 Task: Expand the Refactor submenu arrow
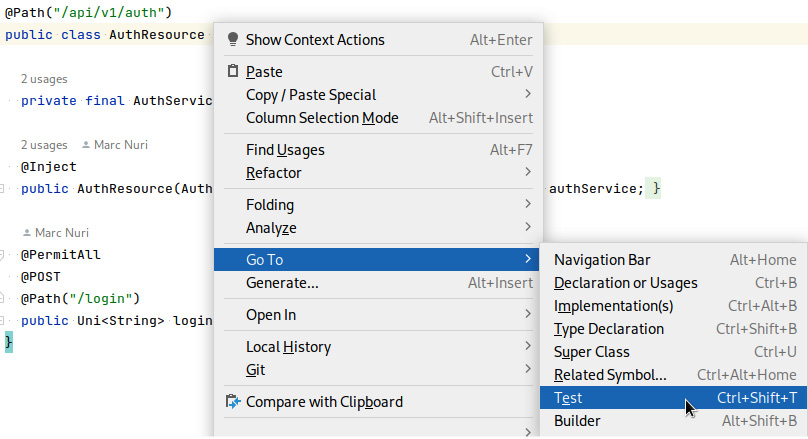click(528, 172)
